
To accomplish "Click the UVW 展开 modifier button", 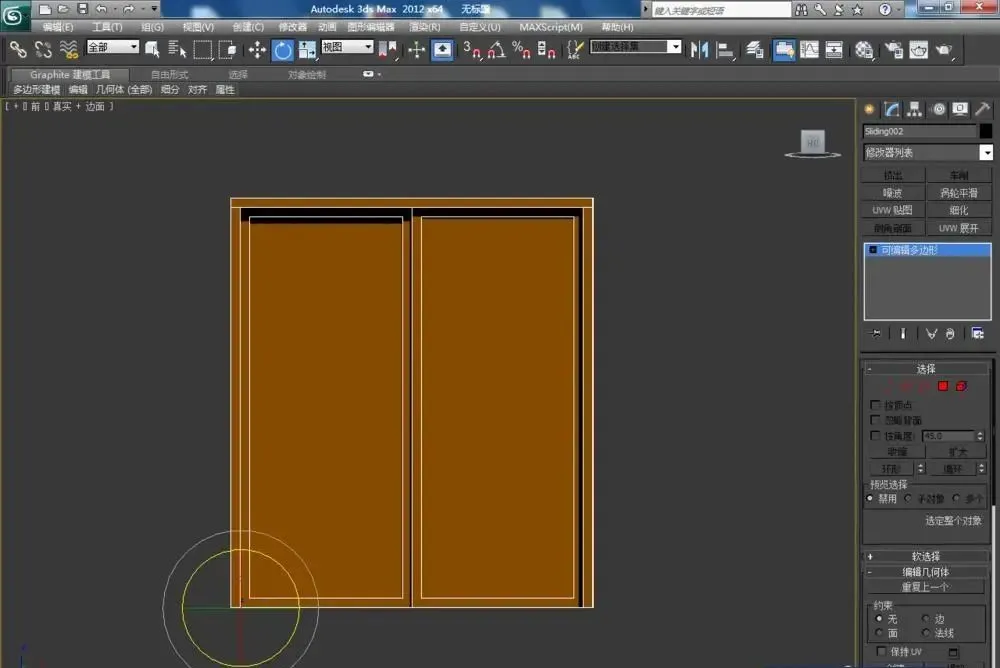I will (958, 228).
